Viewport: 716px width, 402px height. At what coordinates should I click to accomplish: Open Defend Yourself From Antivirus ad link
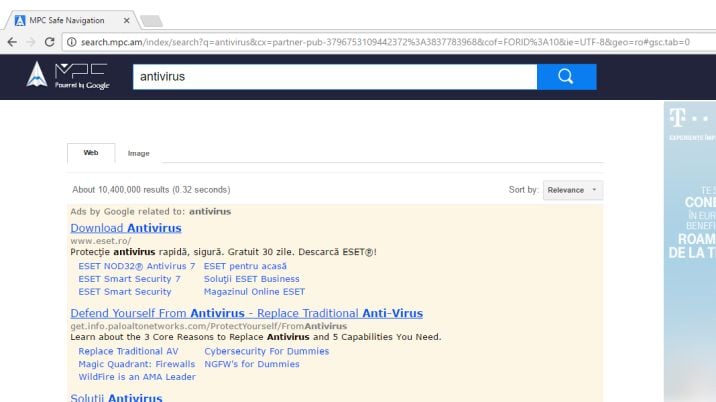247,313
